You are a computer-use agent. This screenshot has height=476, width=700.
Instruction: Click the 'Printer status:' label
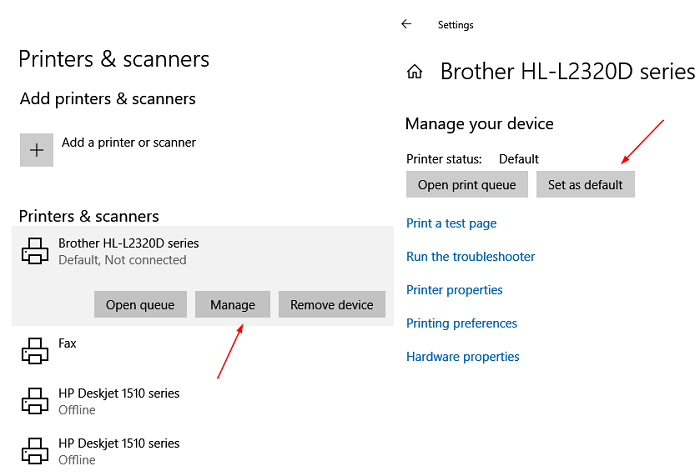pos(444,159)
